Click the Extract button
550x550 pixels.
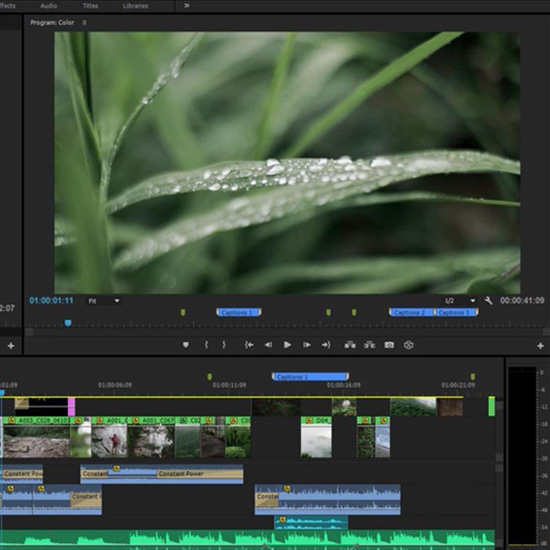tap(369, 345)
